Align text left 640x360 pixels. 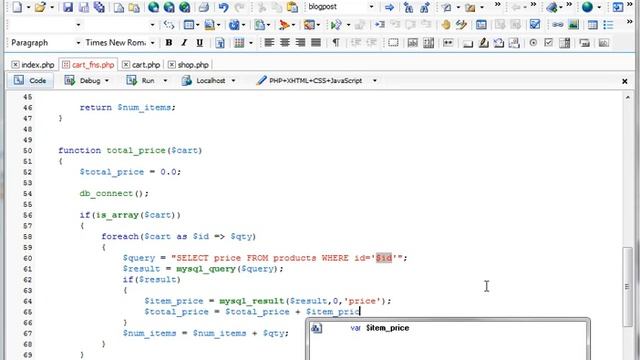coord(269,42)
